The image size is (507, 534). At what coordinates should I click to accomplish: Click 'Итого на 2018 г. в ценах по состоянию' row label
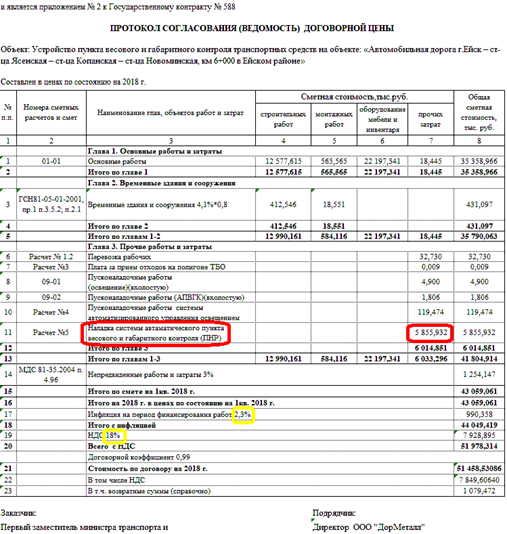181,403
